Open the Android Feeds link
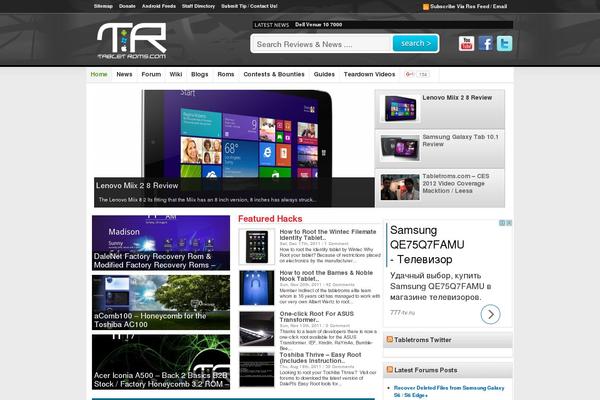 pyautogui.click(x=159, y=6)
